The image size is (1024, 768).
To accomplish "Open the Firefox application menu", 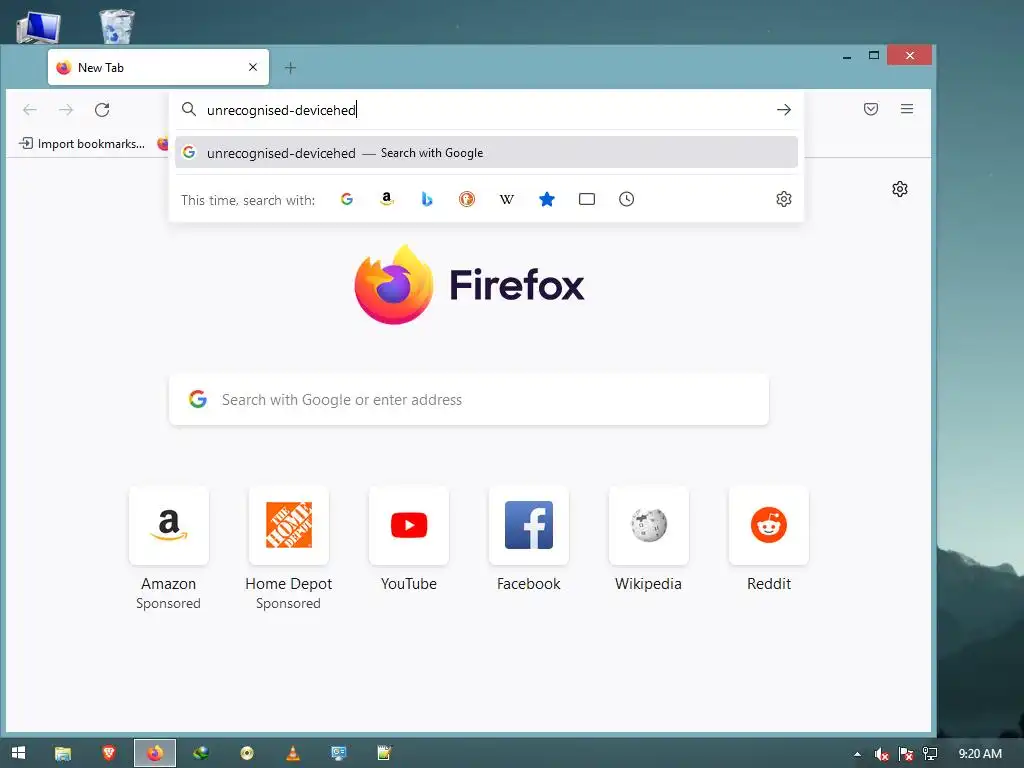I will 907,109.
